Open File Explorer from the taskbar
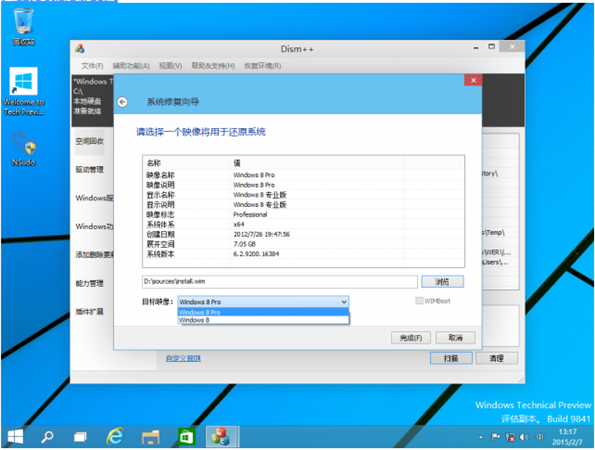Viewport: 595px width, 450px height. (x=151, y=437)
